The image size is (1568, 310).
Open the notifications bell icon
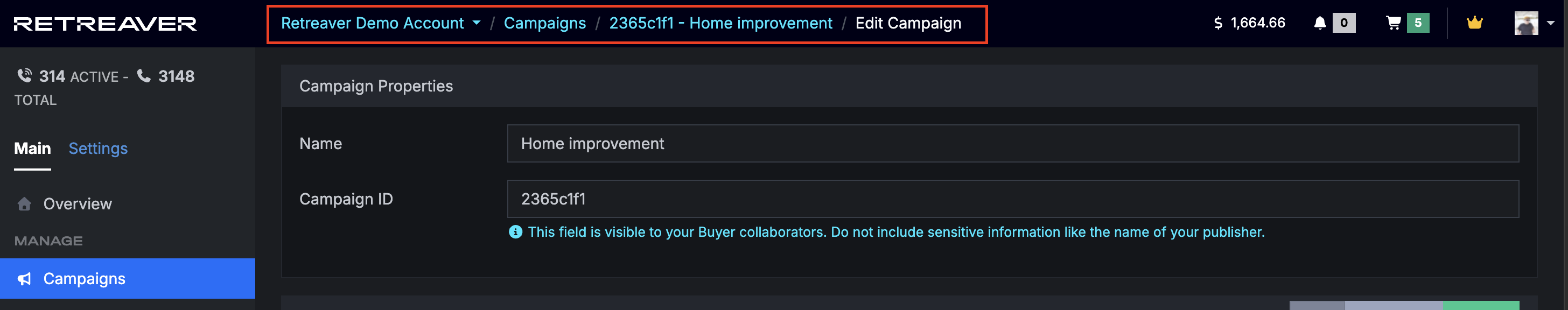coord(1319,23)
